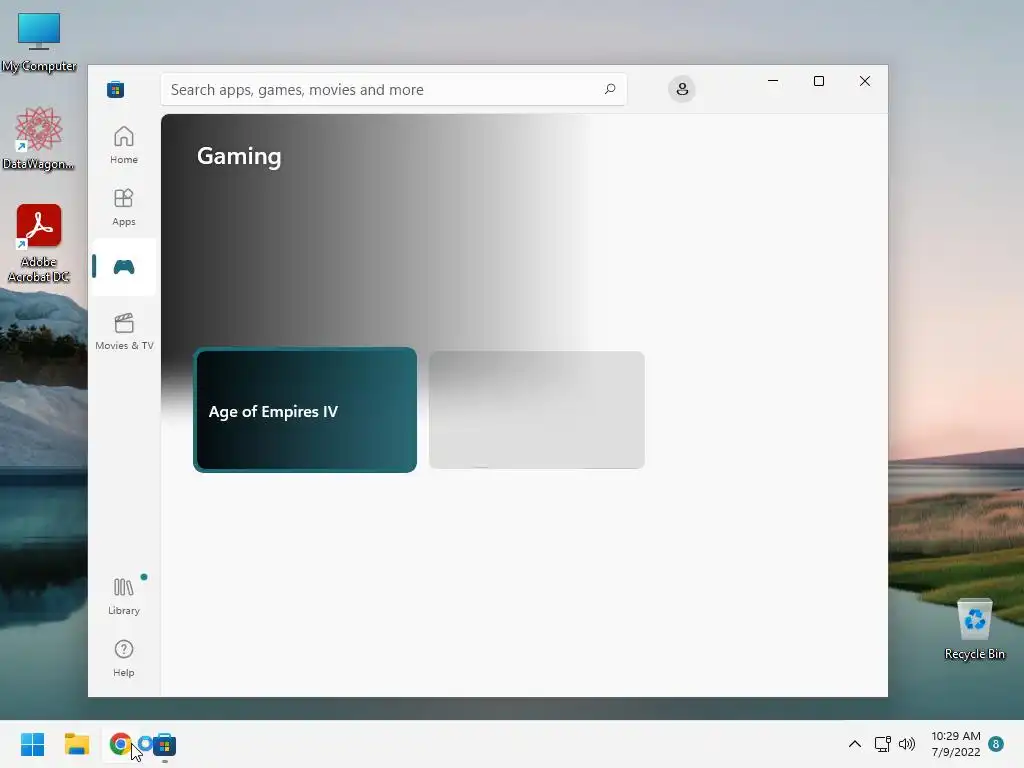Select the Recycle Bin desktop icon
The width and height of the screenshot is (1024, 768).
pyautogui.click(x=975, y=630)
